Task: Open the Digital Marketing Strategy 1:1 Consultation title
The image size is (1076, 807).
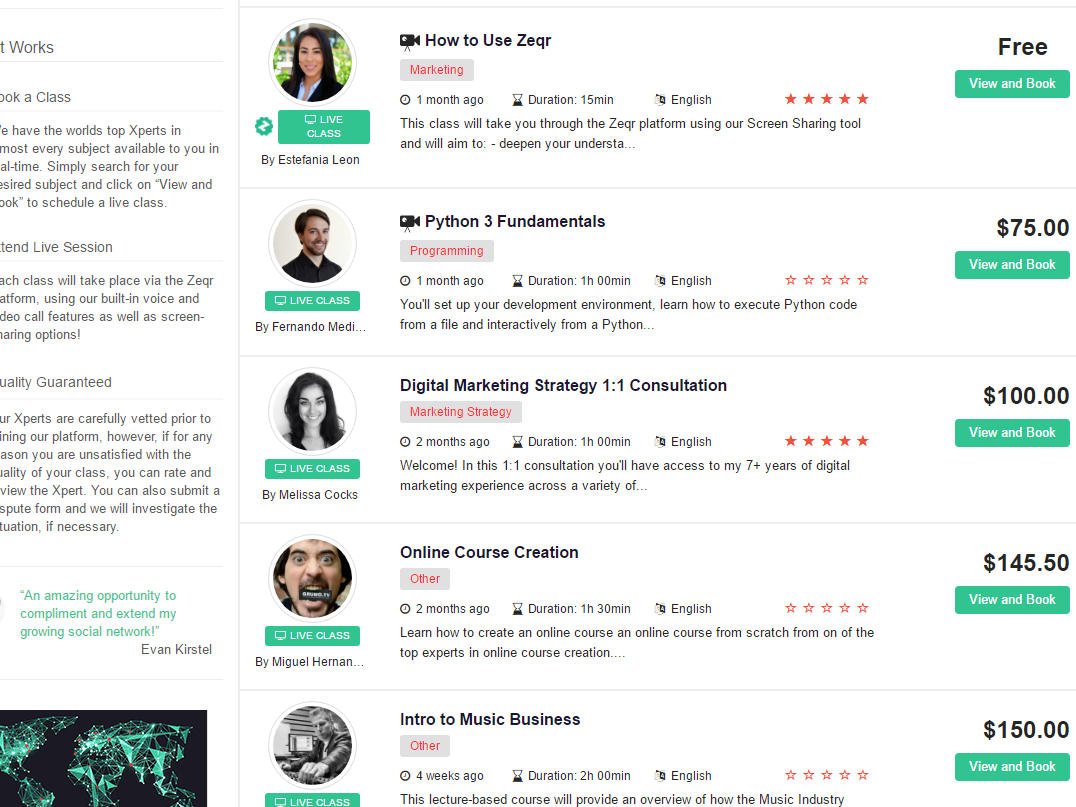Action: point(563,386)
